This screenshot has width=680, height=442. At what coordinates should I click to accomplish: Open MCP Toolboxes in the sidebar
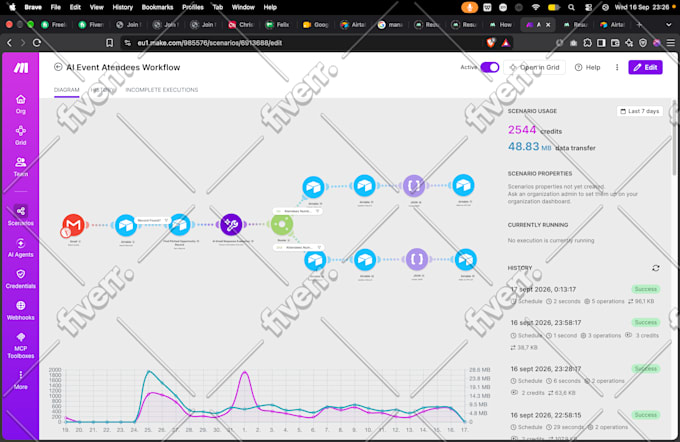(x=20, y=346)
